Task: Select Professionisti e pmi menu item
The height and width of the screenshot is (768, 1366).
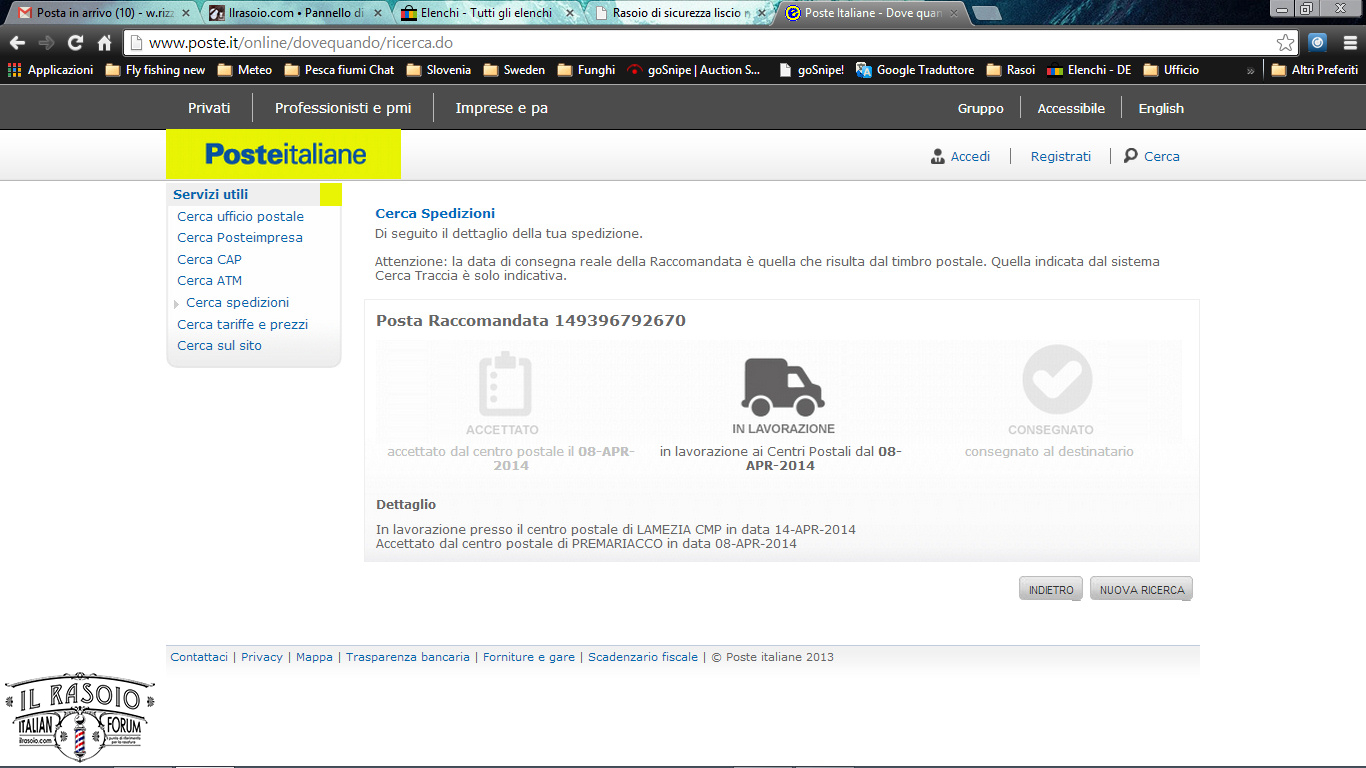Action: click(x=343, y=108)
